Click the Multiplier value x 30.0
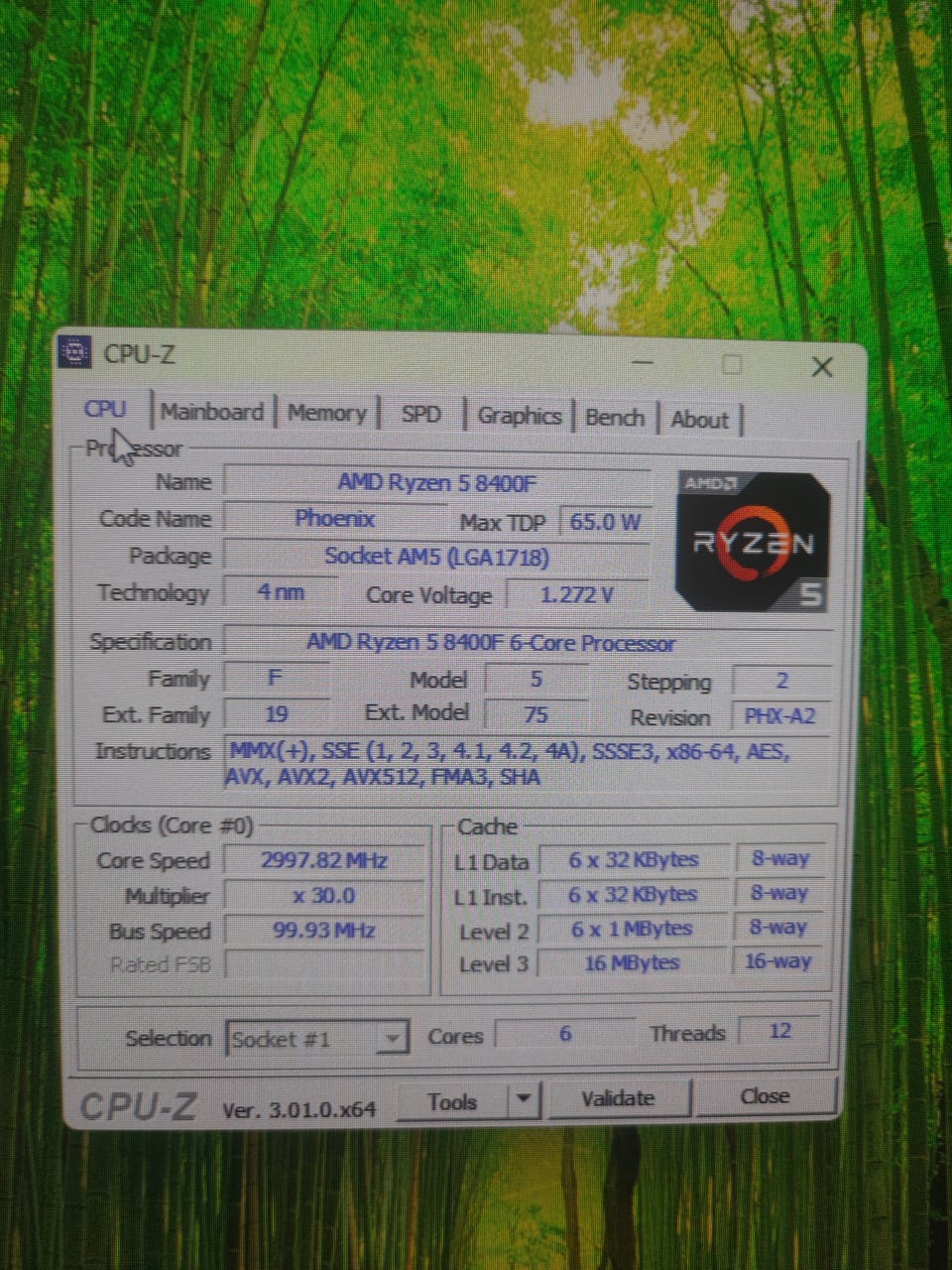Image resolution: width=952 pixels, height=1270 pixels. [324, 896]
